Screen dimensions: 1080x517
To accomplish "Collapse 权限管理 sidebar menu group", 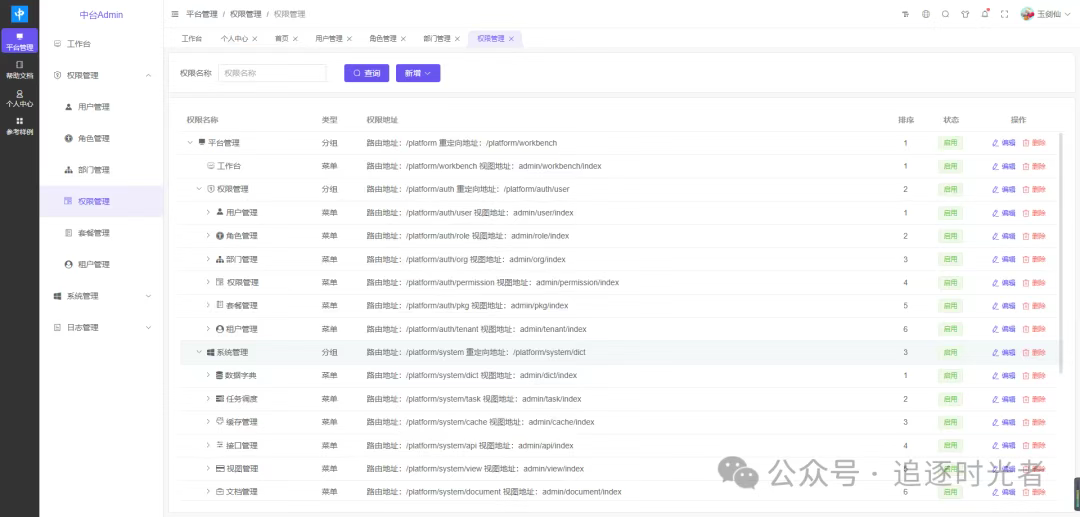I will click(x=101, y=76).
